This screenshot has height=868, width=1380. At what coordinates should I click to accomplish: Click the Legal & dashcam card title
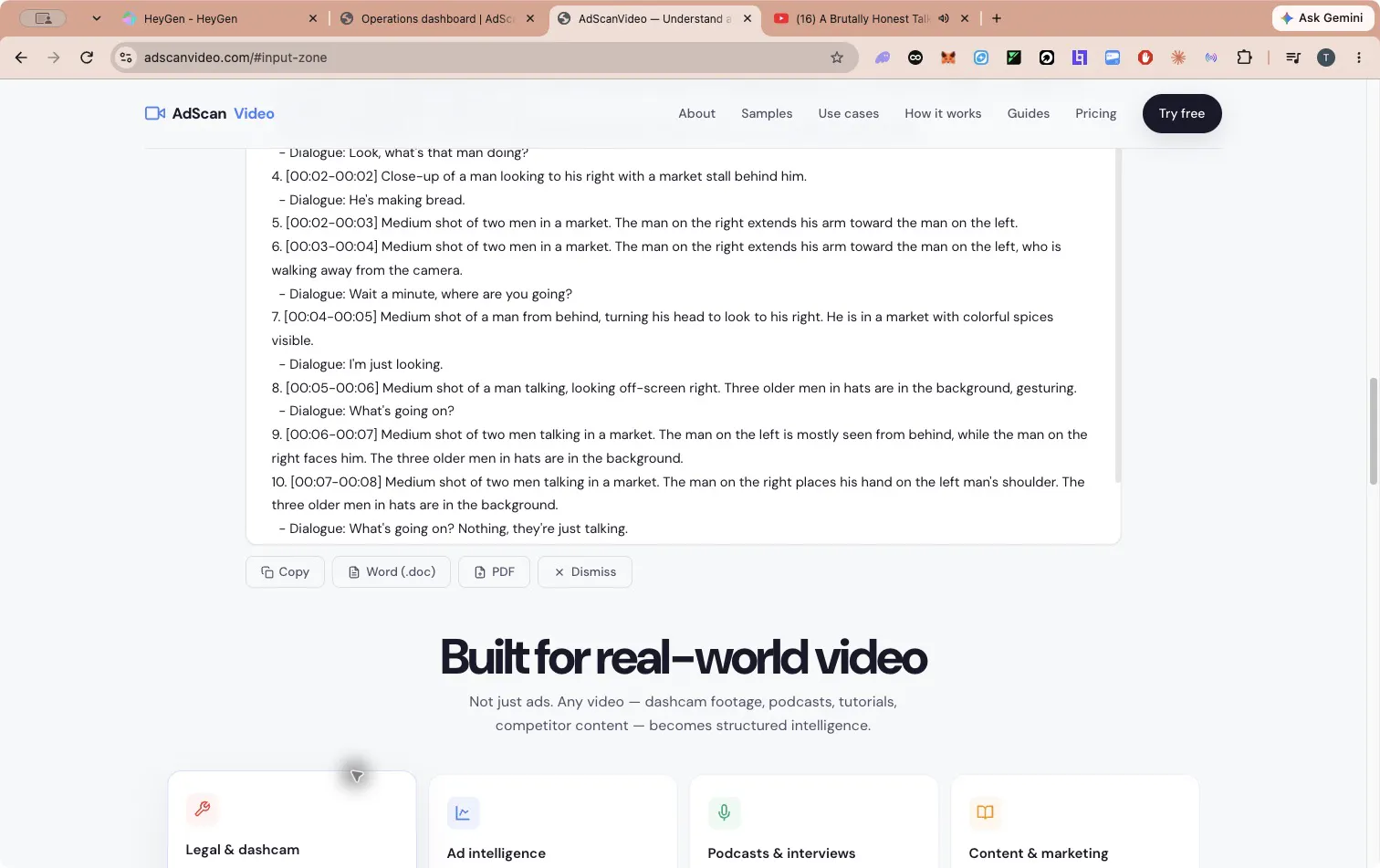[x=242, y=850]
